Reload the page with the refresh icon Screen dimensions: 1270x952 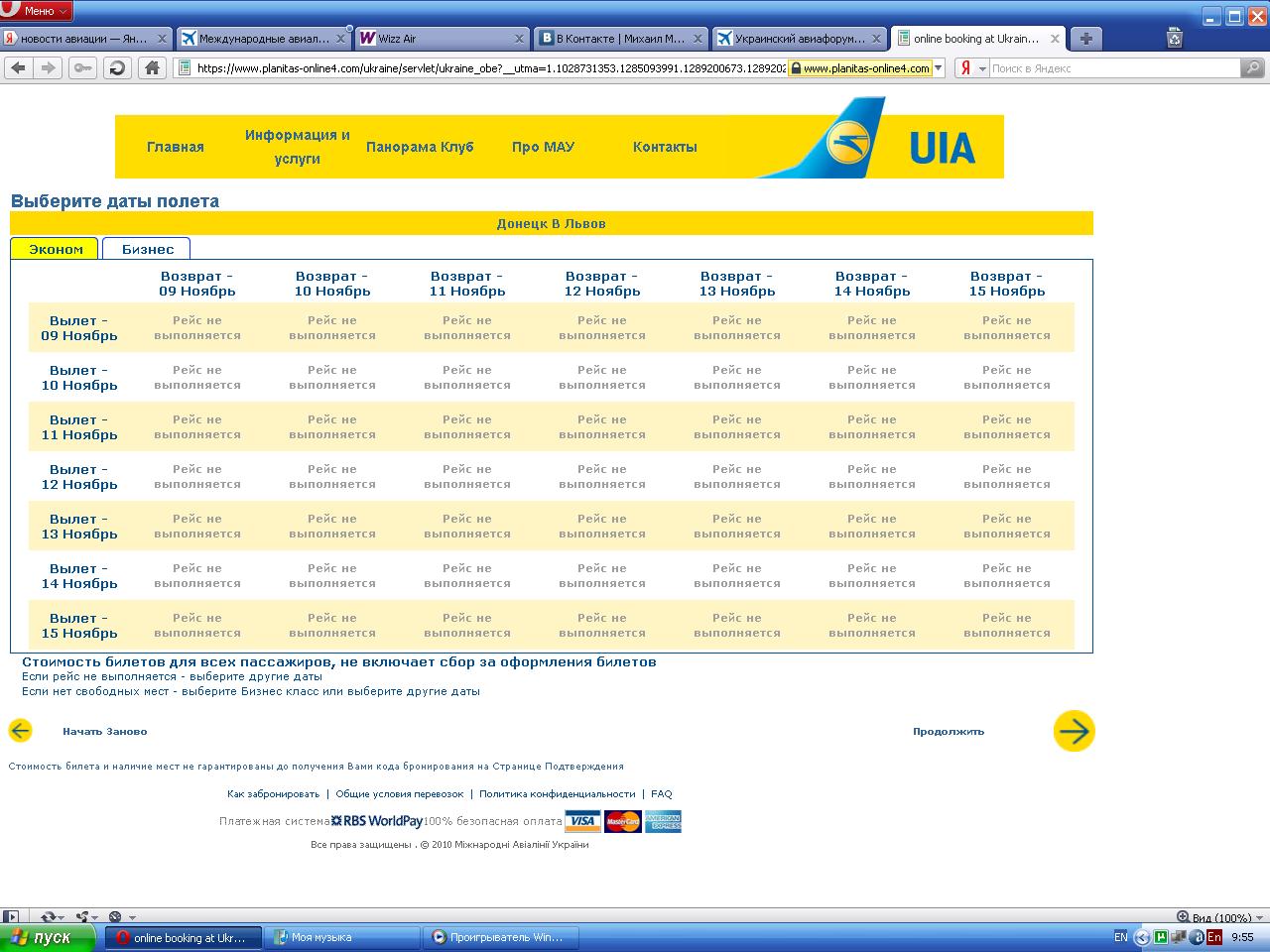point(117,68)
